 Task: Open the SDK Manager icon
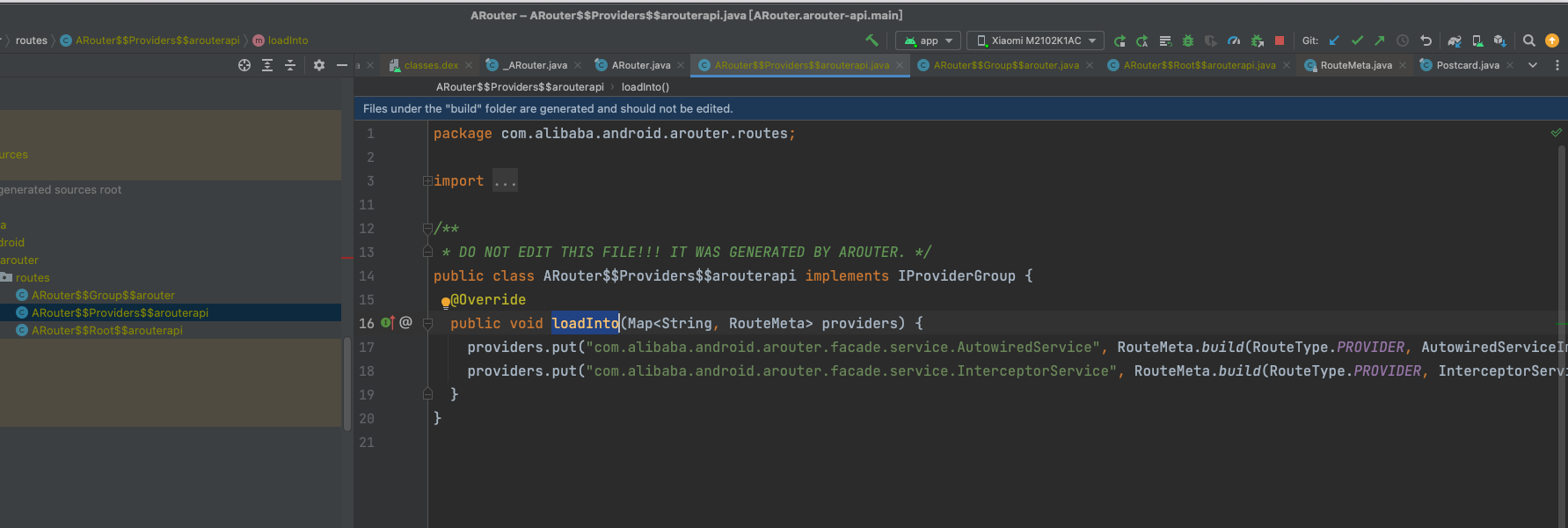point(1500,40)
